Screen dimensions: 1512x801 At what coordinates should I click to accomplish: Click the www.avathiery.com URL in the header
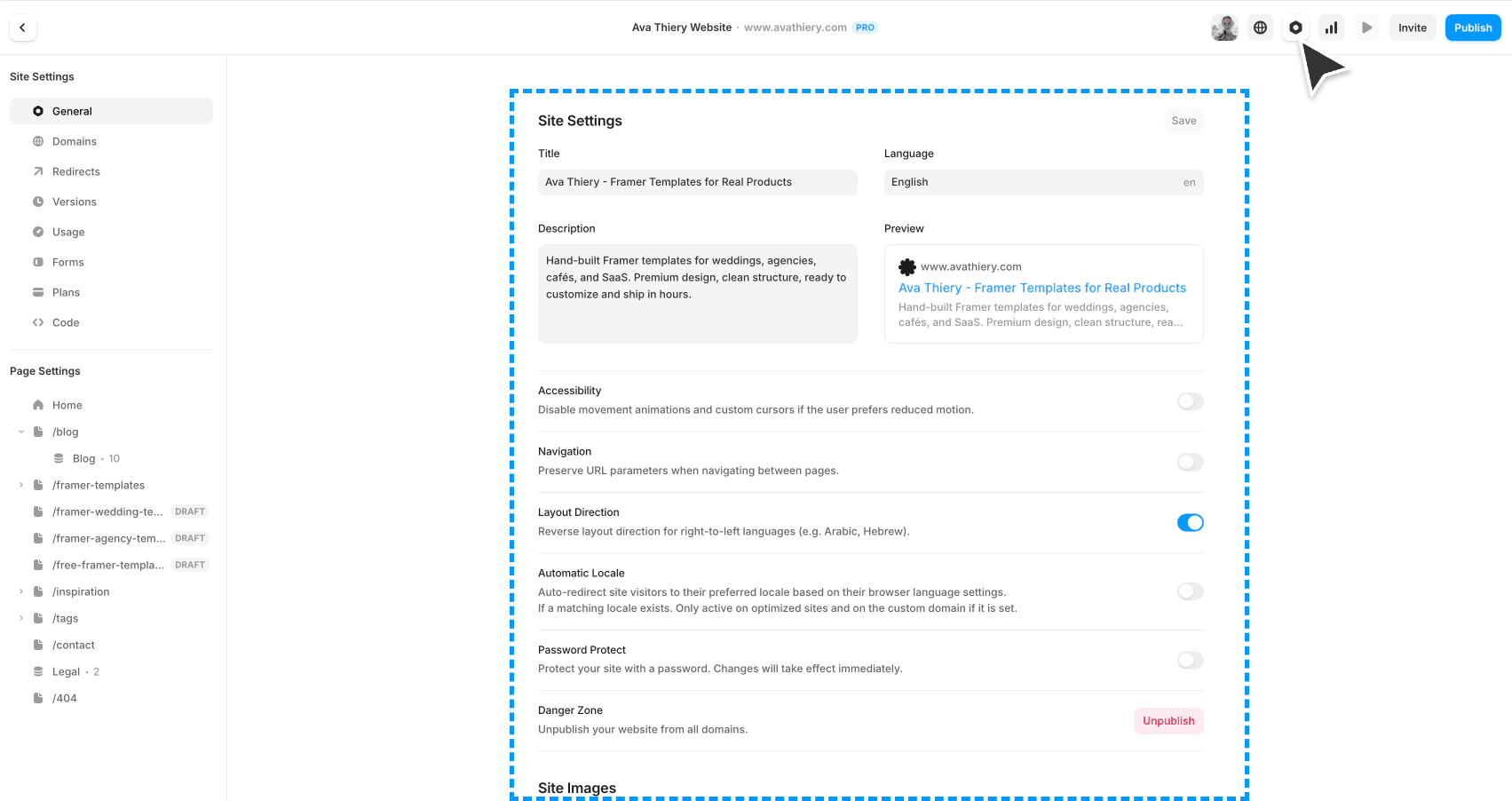(x=796, y=28)
